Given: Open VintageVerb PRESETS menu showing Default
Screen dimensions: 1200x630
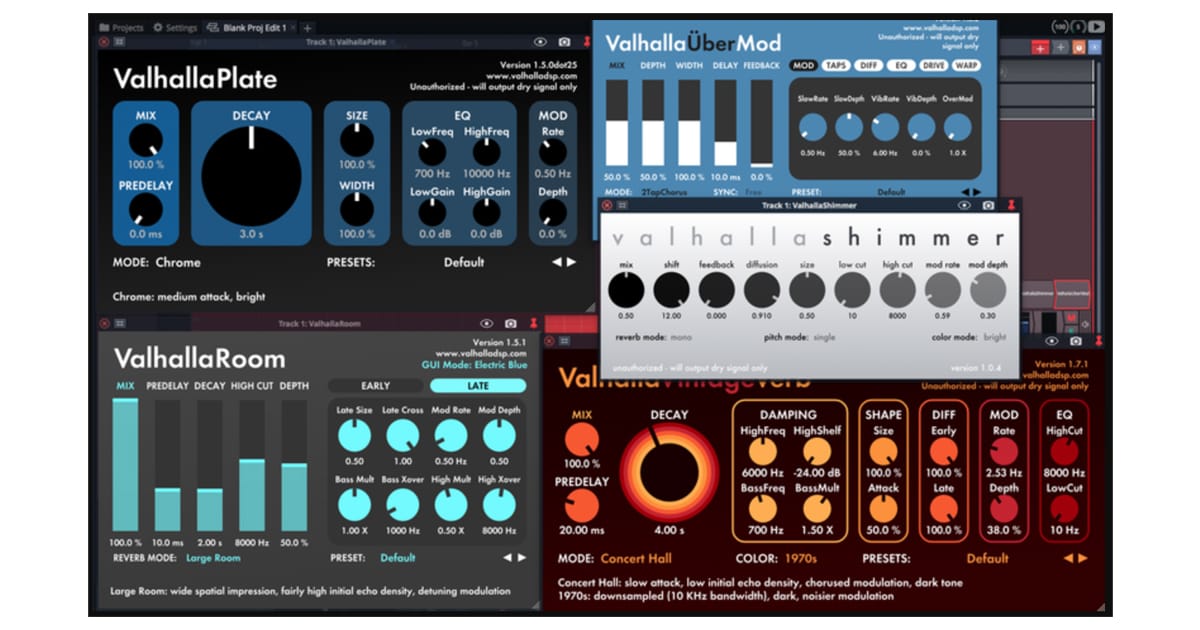Looking at the screenshot, I should [987, 559].
